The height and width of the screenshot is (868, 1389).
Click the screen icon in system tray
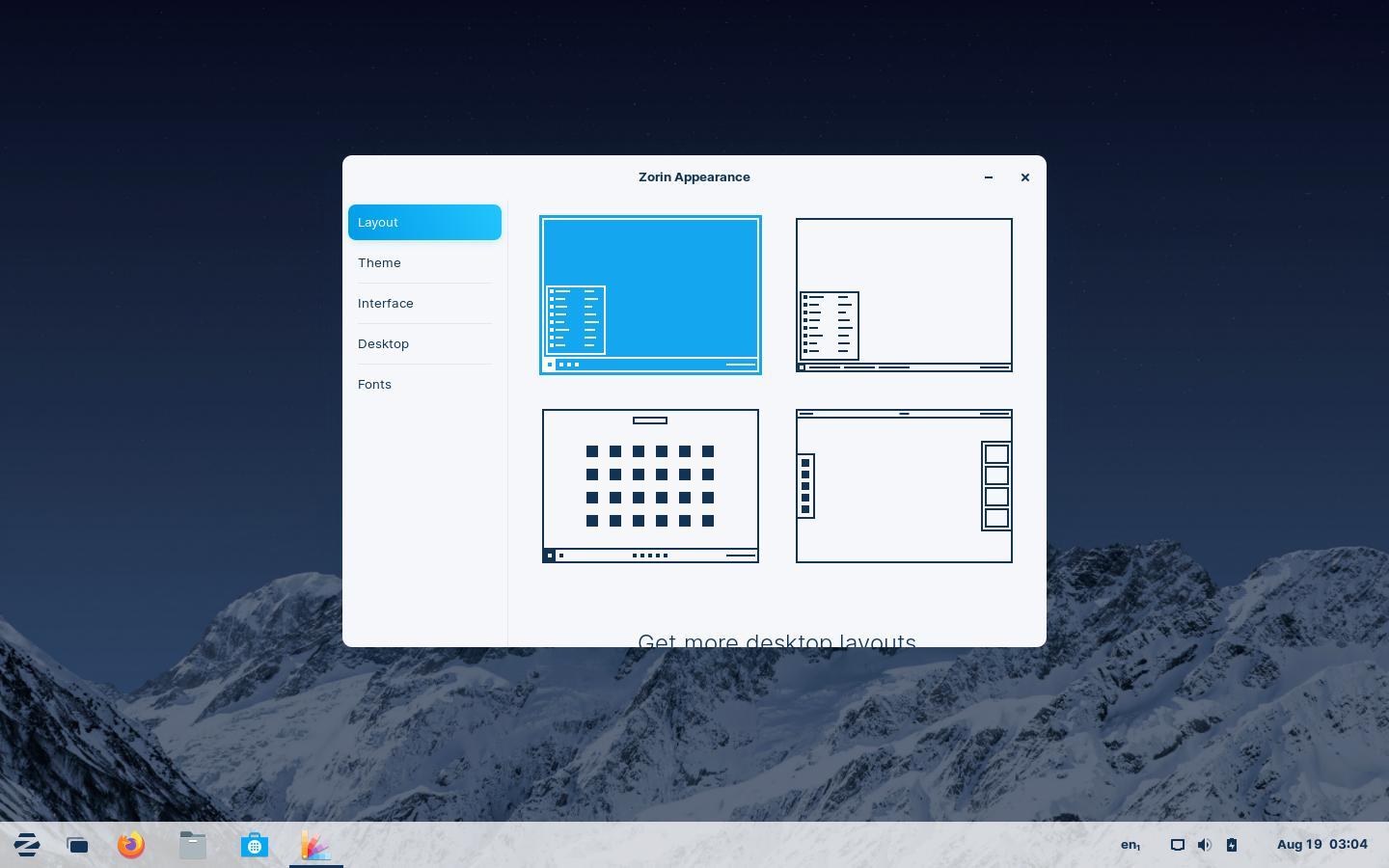point(1177,845)
